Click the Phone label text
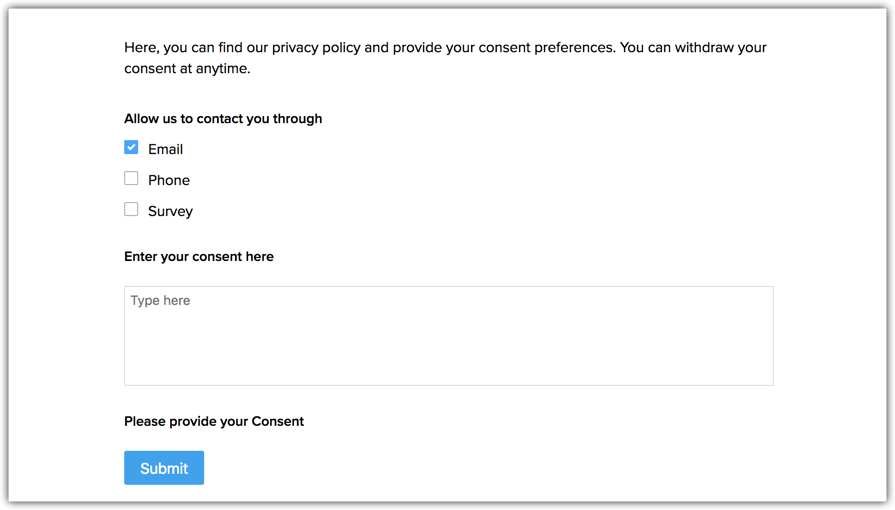895x510 pixels. click(x=169, y=180)
